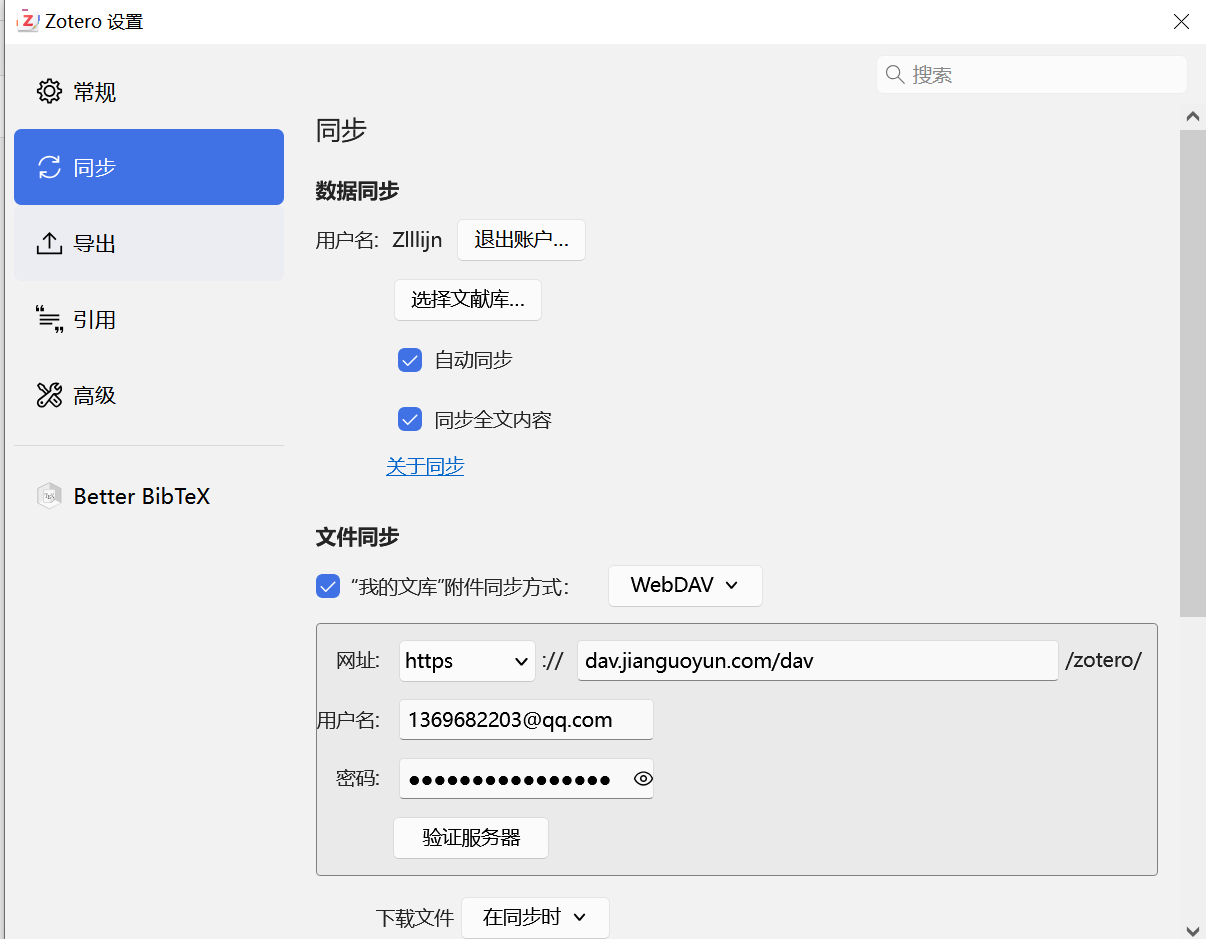The height and width of the screenshot is (939, 1206).
Task: Click the 数据同步 section heading
Action: tap(357, 190)
